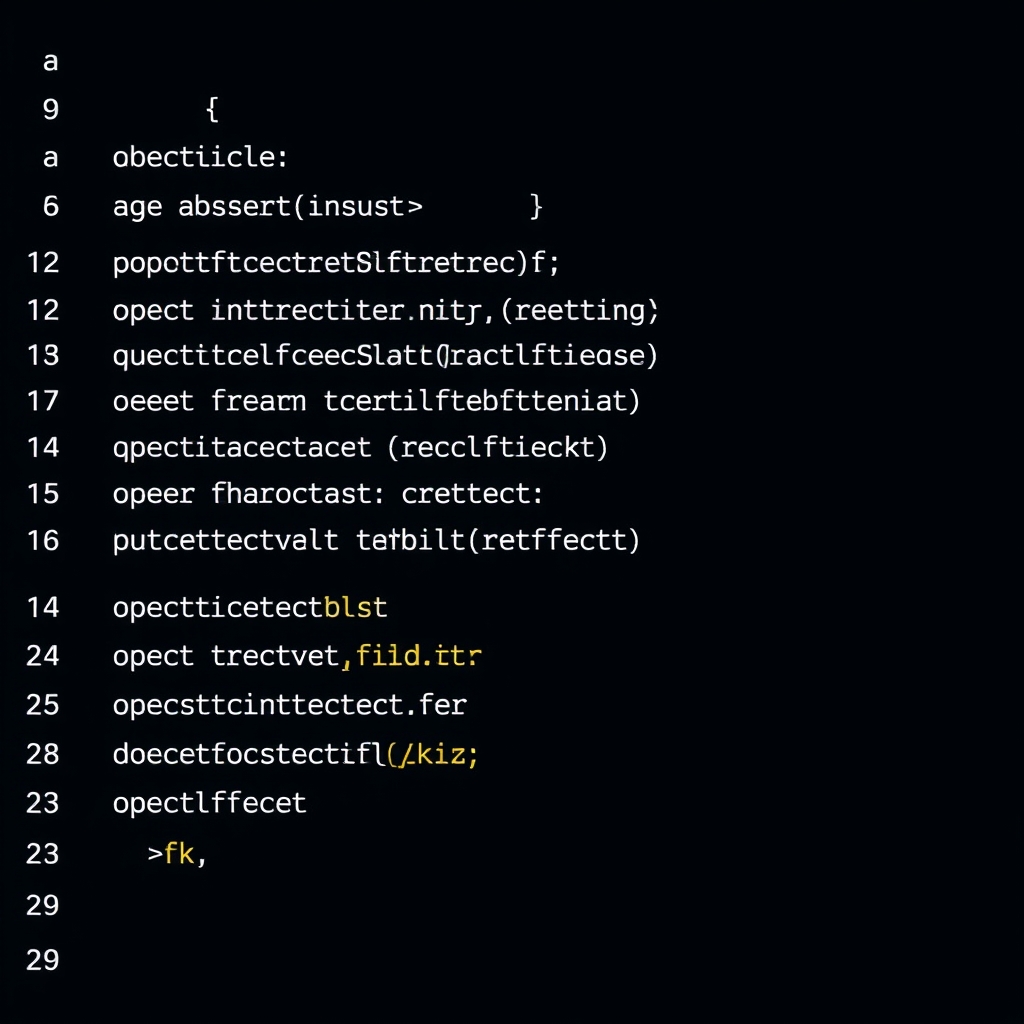Click line number 17 in the gutter
The width and height of the screenshot is (1024, 1024).
(x=43, y=402)
